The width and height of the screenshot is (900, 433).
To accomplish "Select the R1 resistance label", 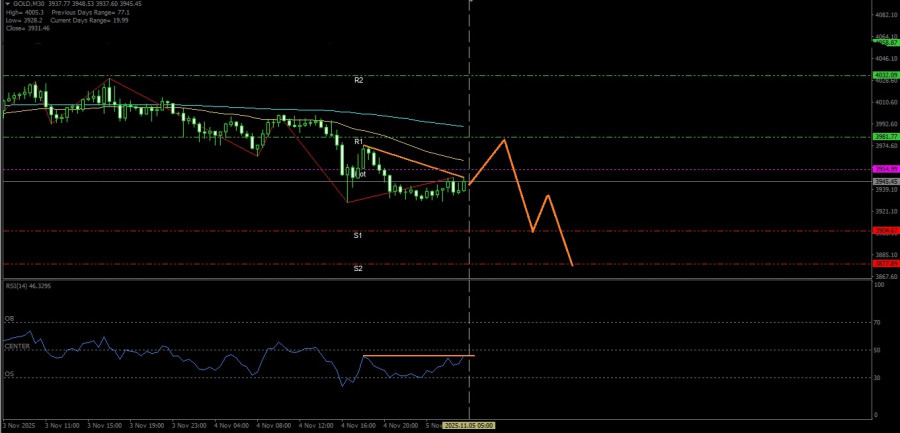I will [x=359, y=141].
